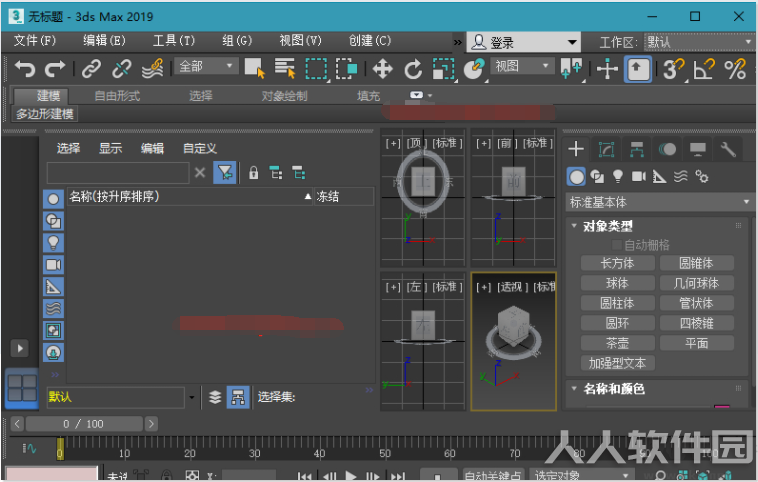Open the 视图 reference coordinate dropdown

point(522,66)
